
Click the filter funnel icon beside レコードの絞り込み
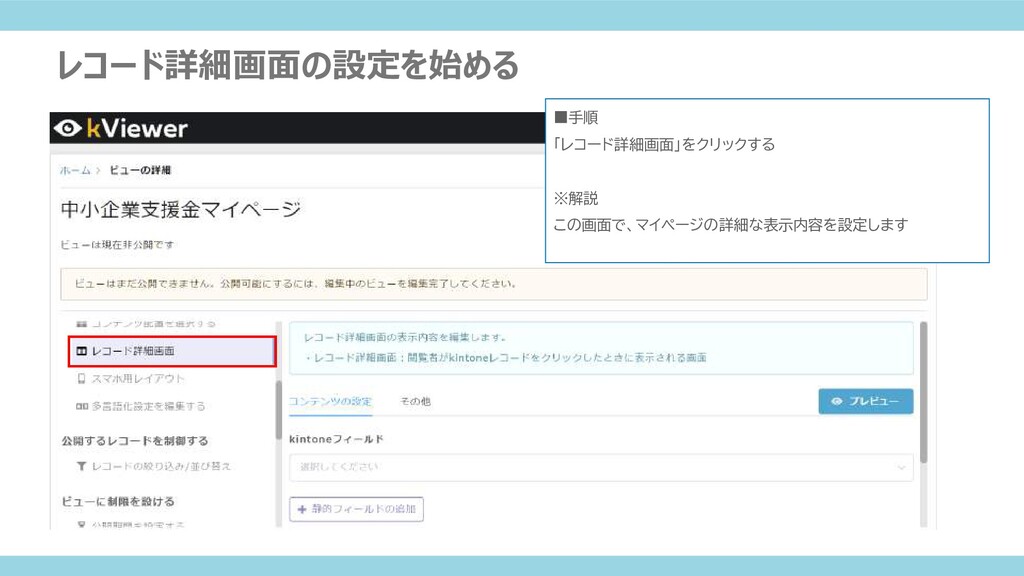click(x=82, y=466)
